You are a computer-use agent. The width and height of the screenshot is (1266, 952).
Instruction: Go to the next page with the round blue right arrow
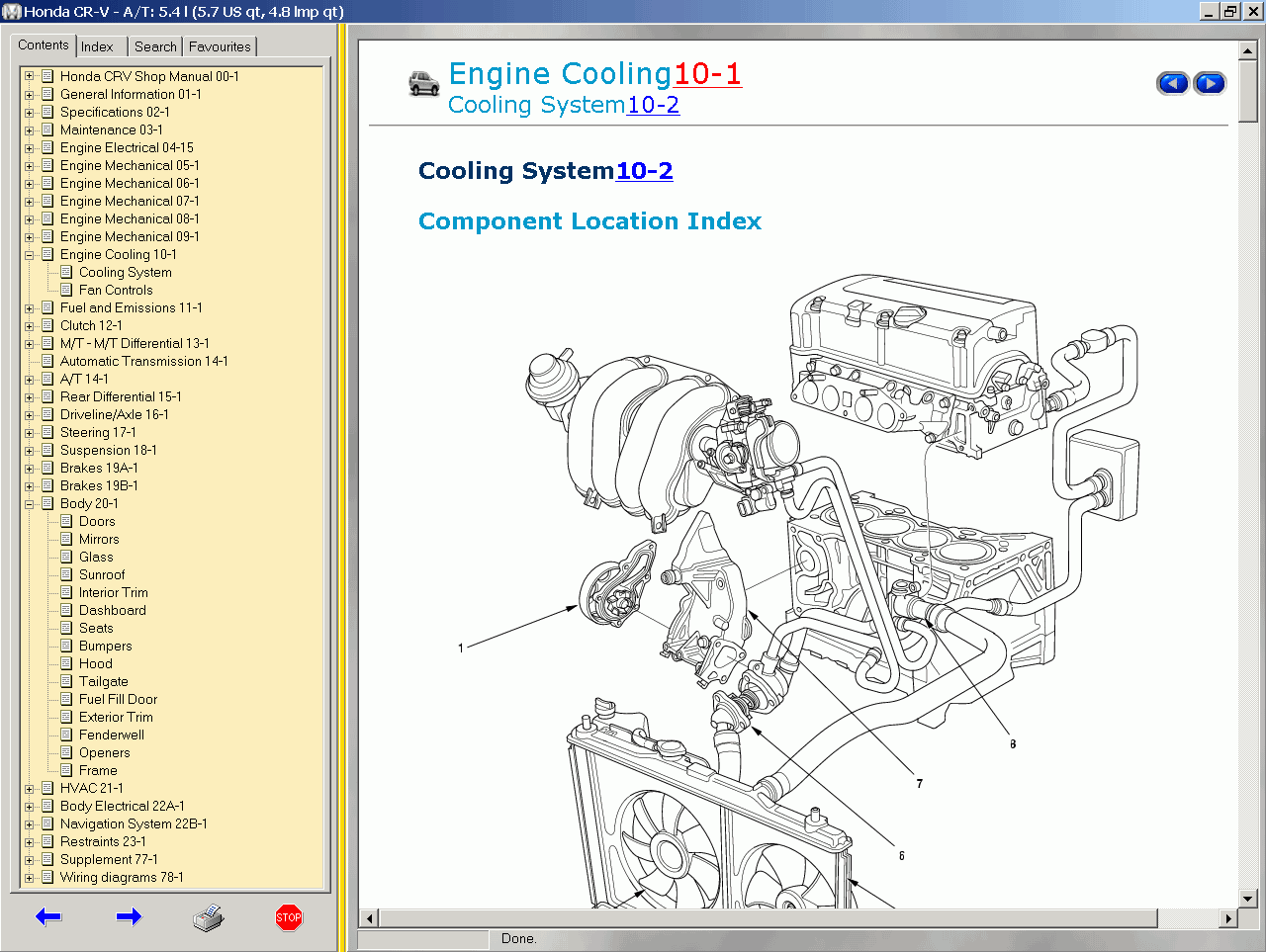tap(1210, 83)
